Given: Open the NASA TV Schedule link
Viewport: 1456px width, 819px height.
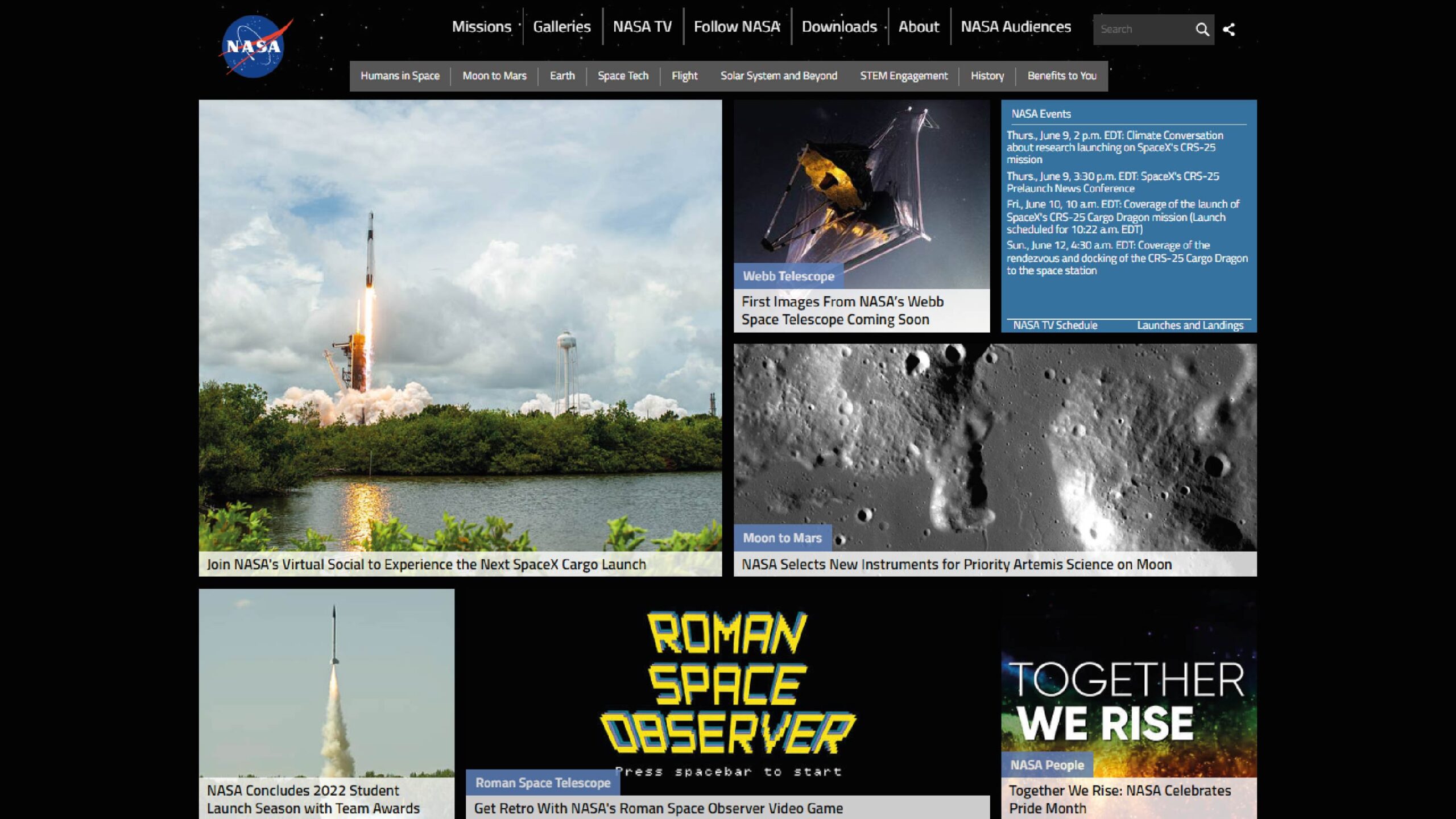Looking at the screenshot, I should 1055,325.
